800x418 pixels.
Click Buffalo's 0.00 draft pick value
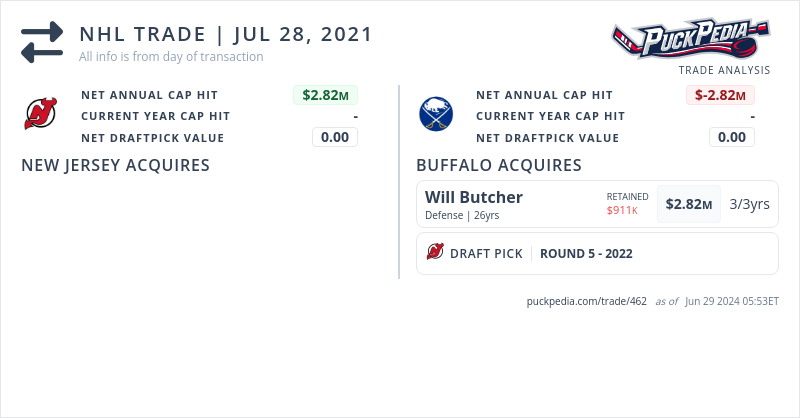click(x=731, y=137)
